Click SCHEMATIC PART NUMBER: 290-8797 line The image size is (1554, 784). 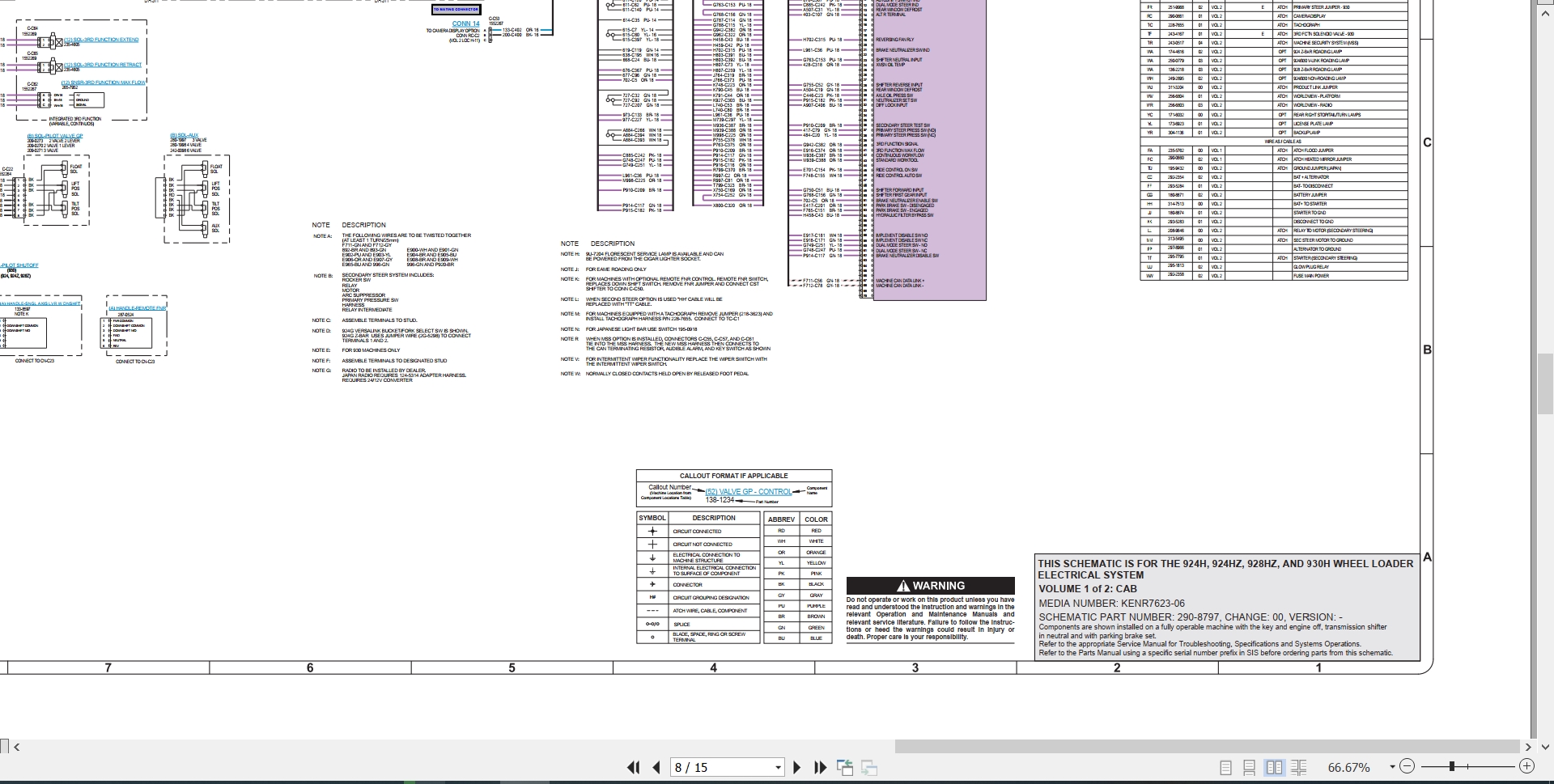[1191, 617]
